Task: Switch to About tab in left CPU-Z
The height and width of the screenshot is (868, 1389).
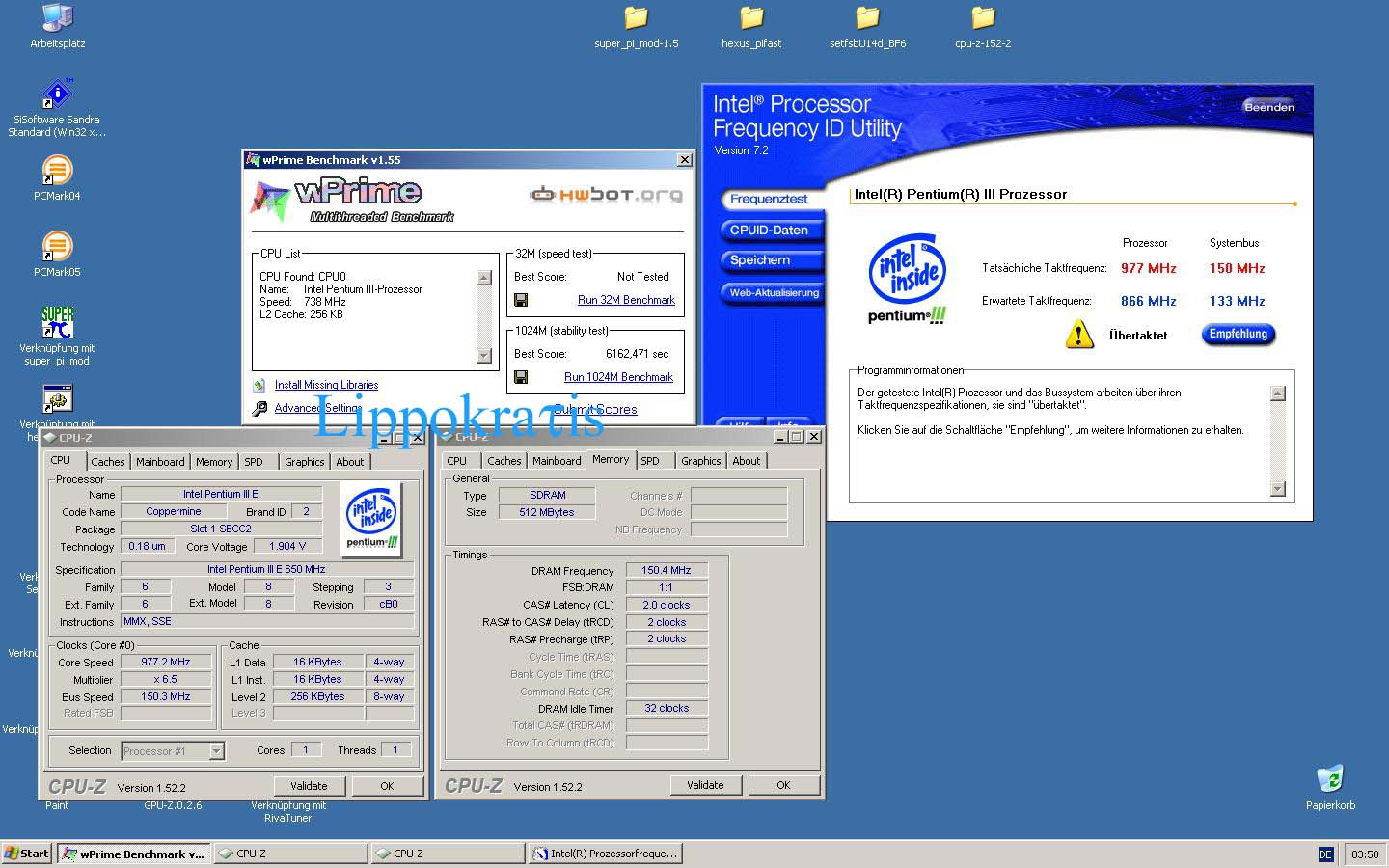Action: [350, 462]
